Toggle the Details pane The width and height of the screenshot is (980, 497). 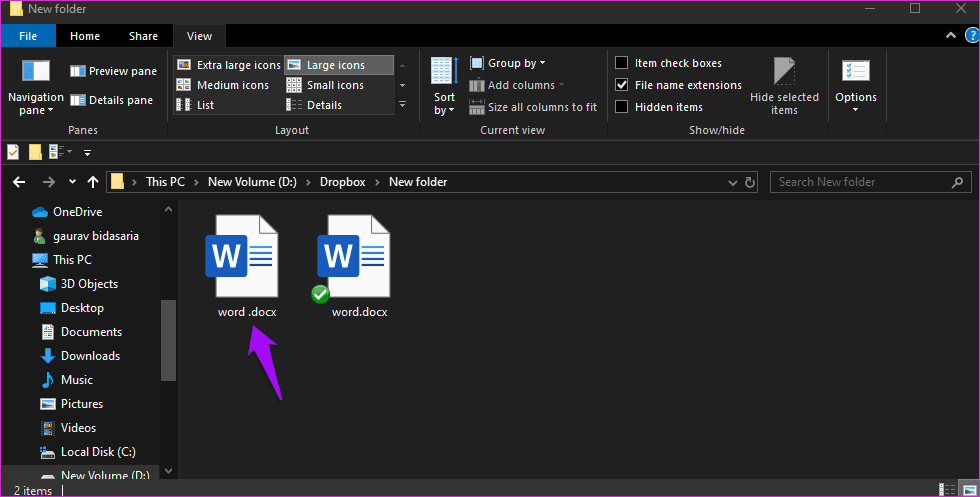(111, 100)
